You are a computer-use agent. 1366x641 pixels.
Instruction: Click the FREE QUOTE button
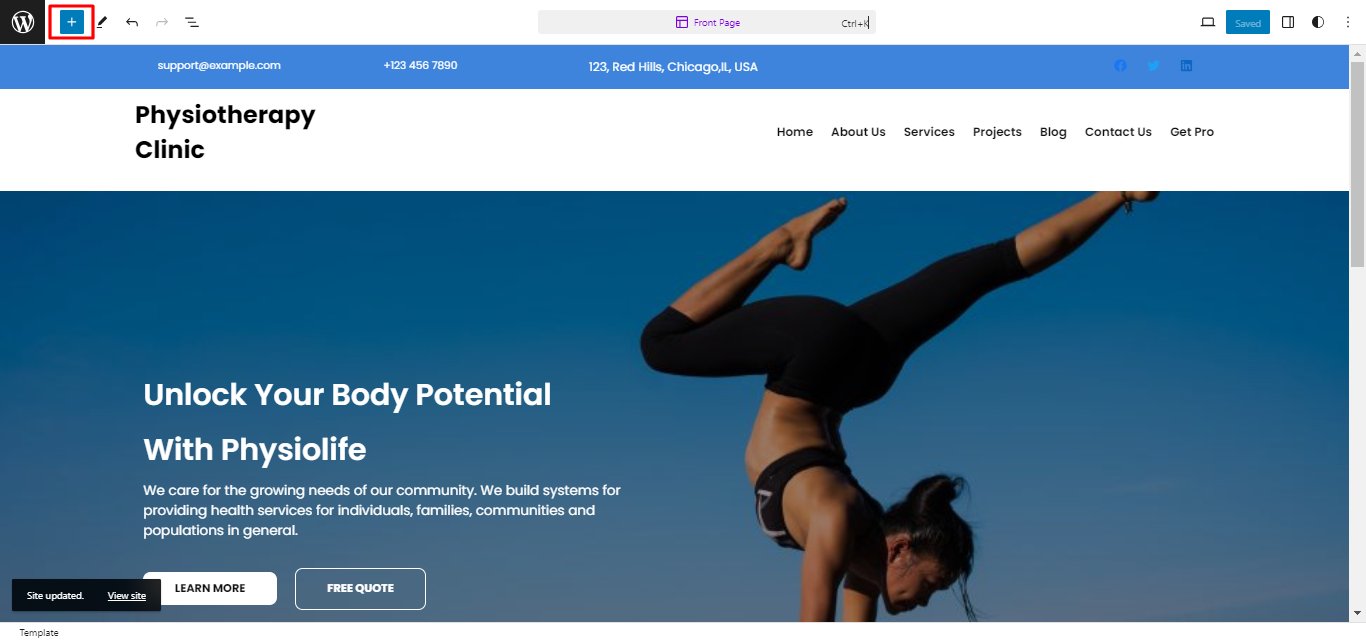point(360,588)
